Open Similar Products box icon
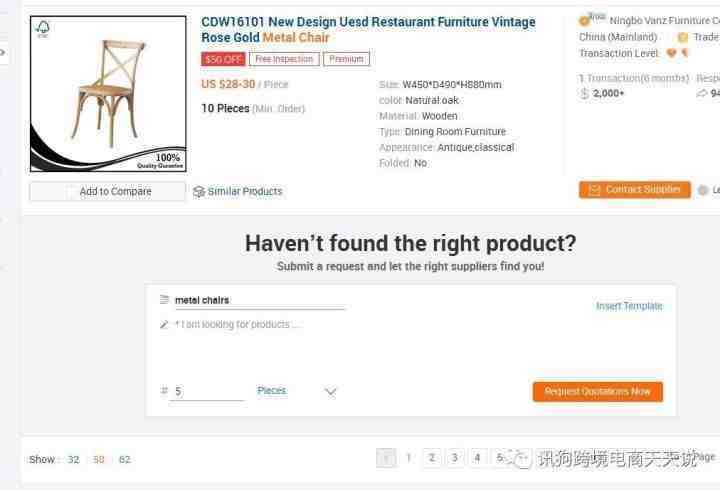This screenshot has width=720, height=490. pyautogui.click(x=198, y=191)
